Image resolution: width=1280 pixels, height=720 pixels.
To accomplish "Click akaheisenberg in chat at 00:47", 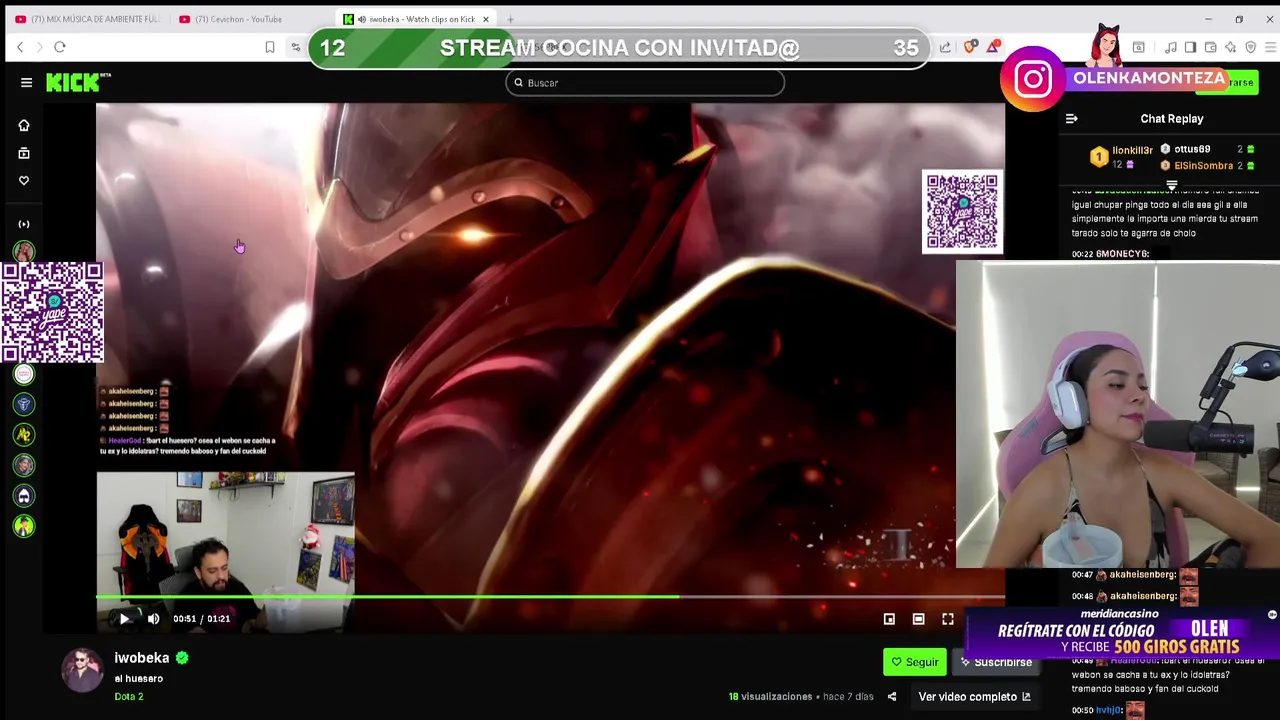I will point(1143,575).
